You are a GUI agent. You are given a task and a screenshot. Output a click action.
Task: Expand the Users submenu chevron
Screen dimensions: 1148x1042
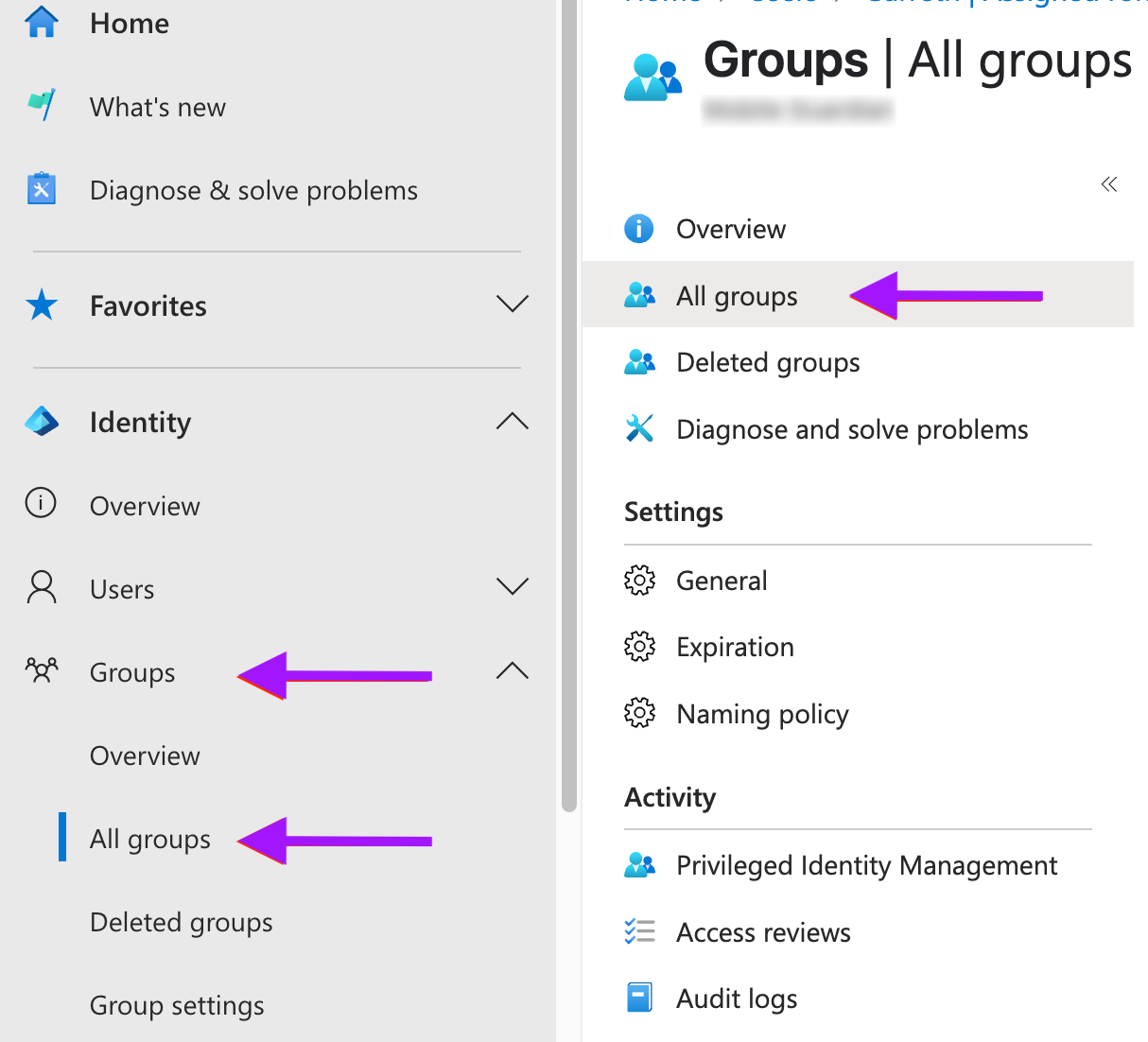512,587
